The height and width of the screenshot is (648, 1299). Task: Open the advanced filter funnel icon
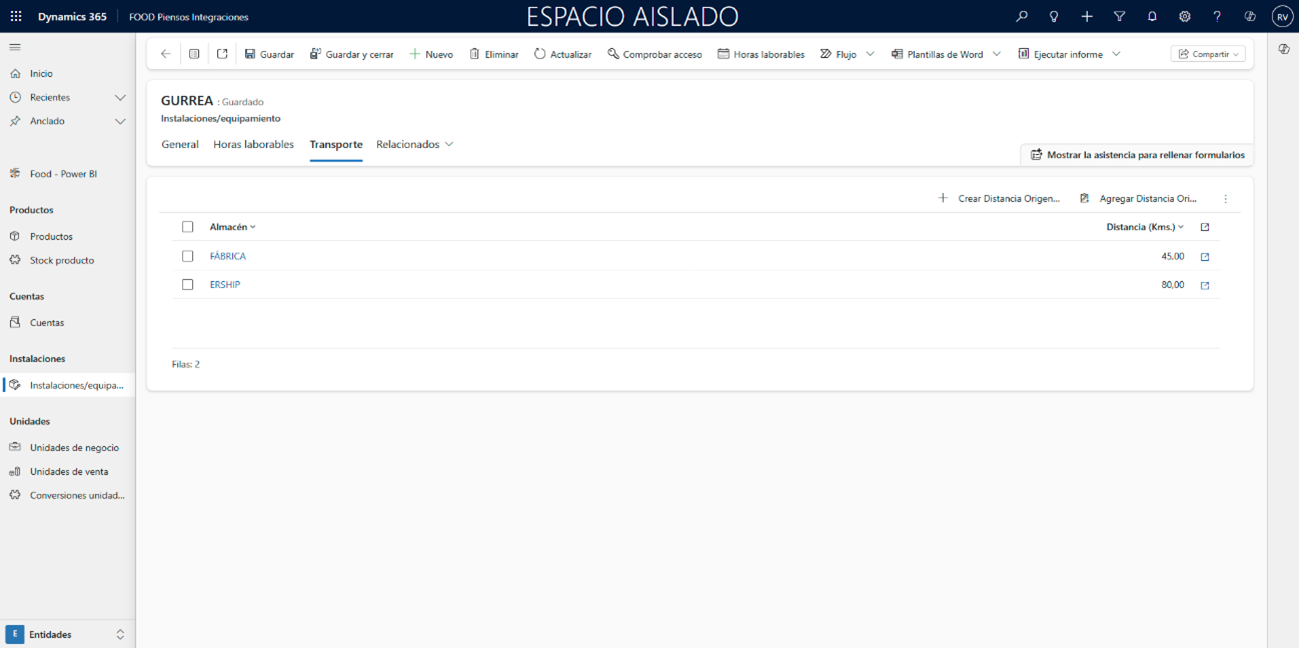(1119, 17)
